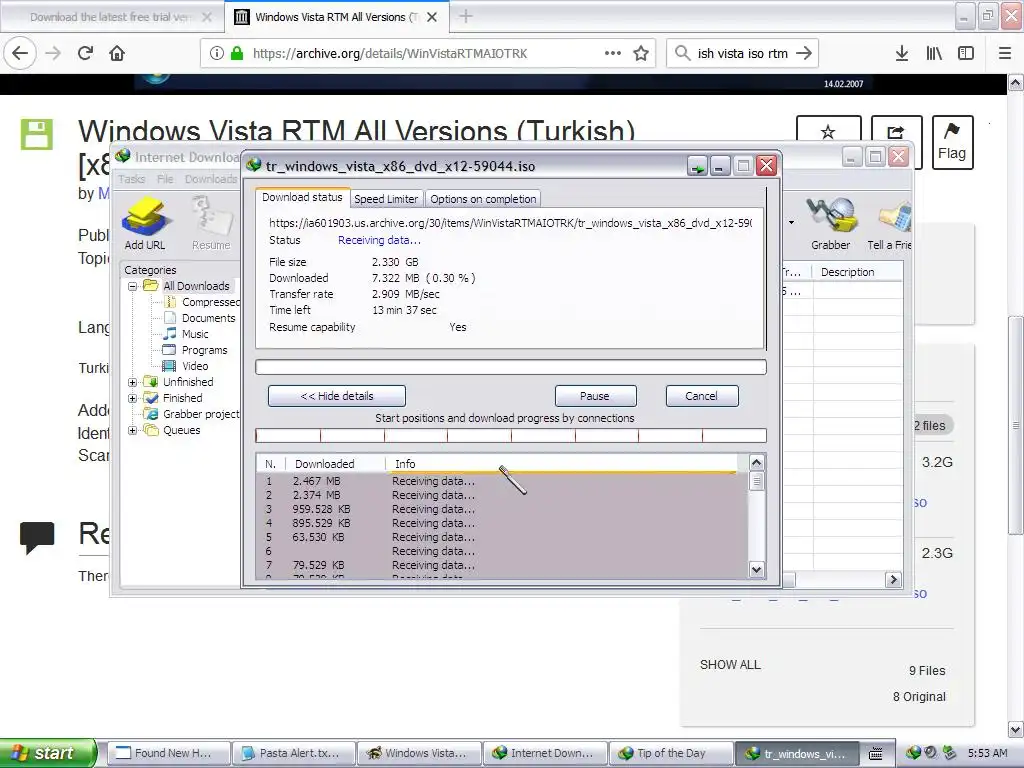
Task: Open a new Firefox tab with plus
Action: pyautogui.click(x=466, y=16)
